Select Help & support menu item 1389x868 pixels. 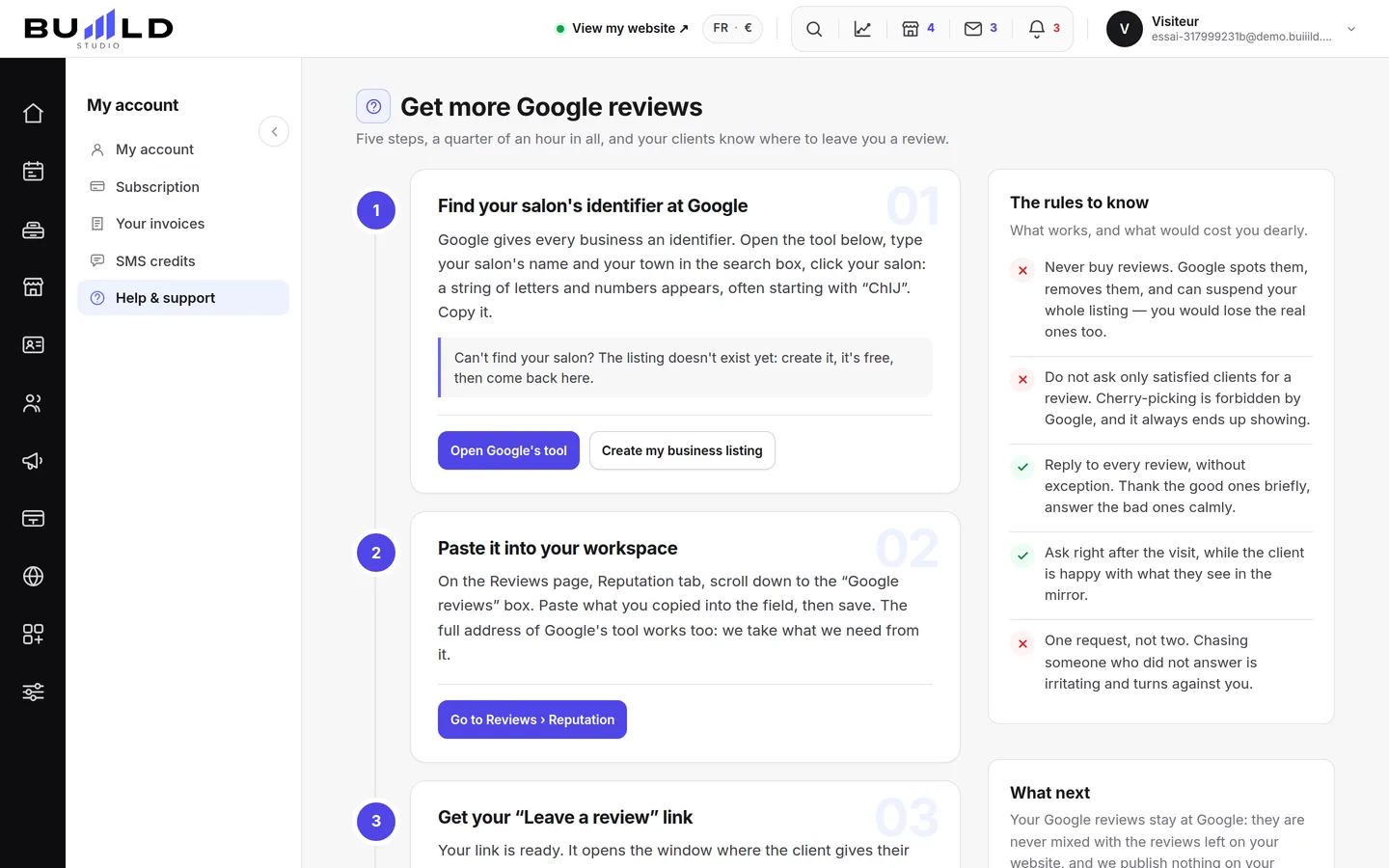pyautogui.click(x=183, y=298)
